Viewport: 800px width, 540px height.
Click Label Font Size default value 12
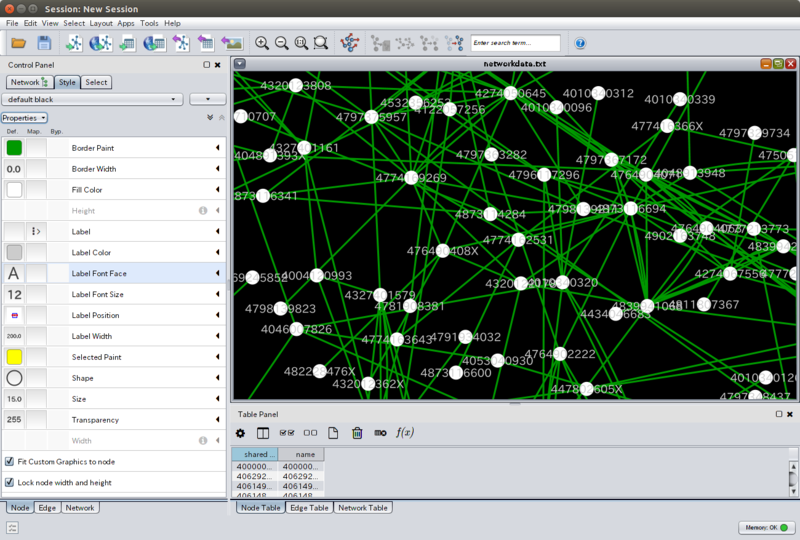14,294
